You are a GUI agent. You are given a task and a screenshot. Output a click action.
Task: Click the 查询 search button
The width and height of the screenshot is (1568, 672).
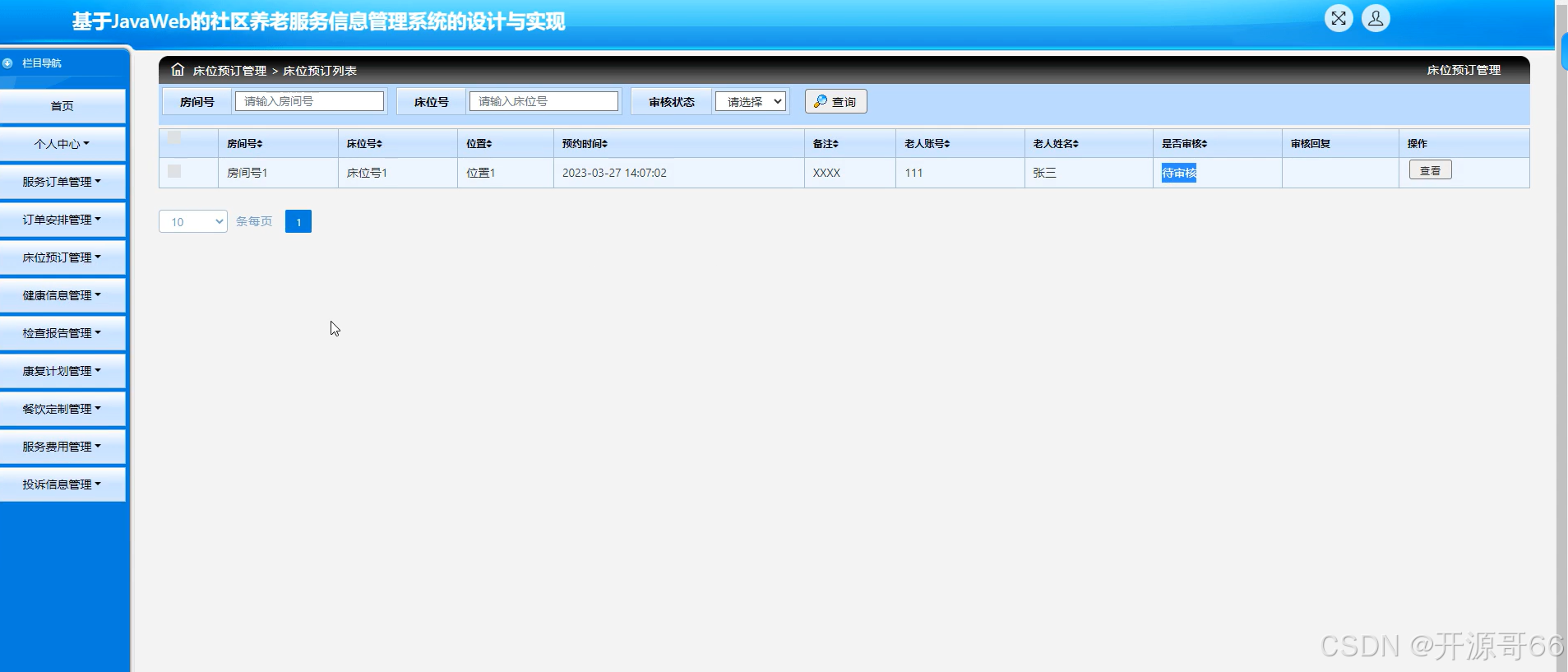coord(835,101)
